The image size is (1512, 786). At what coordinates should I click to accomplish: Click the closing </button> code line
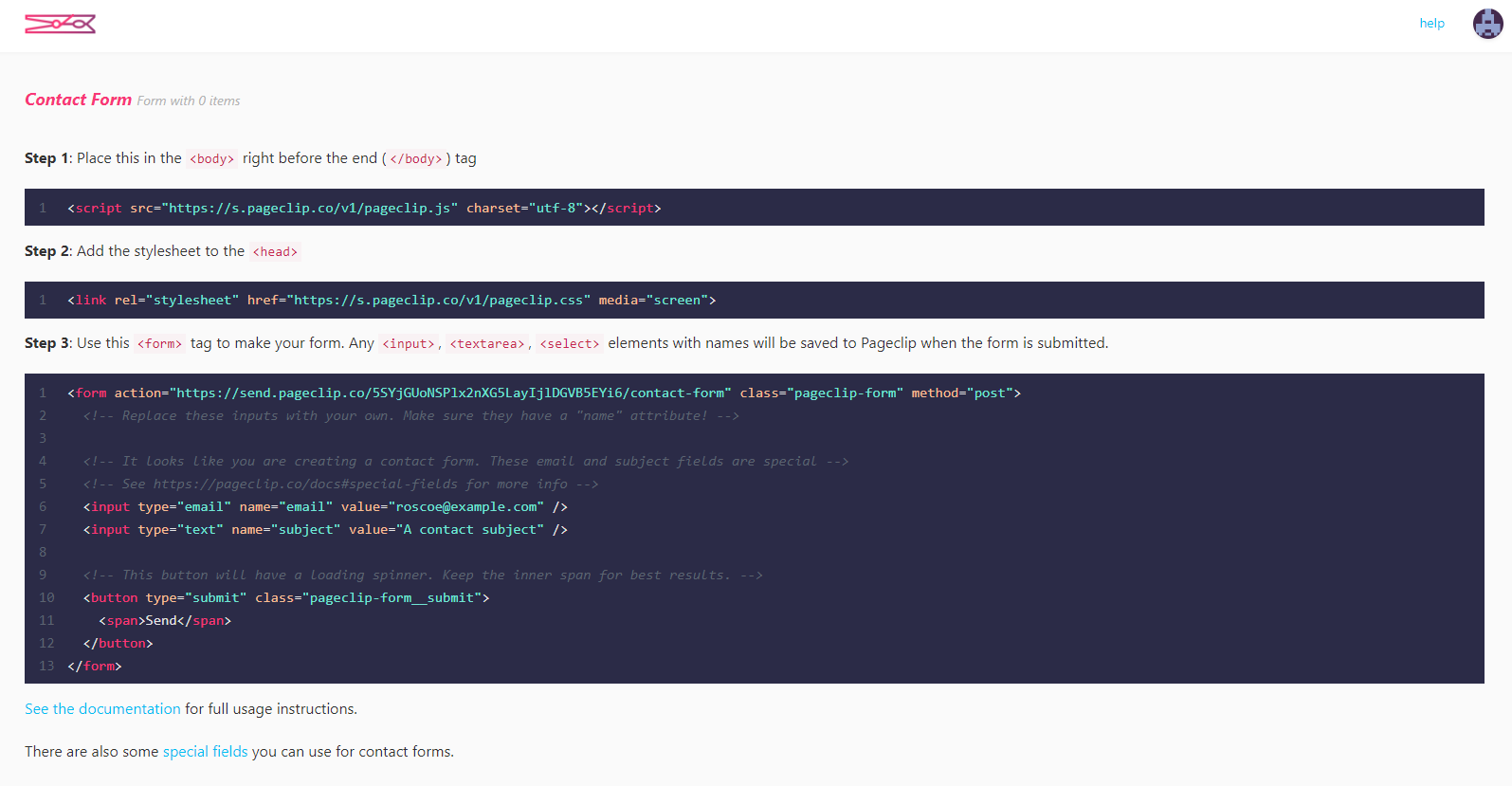tap(118, 644)
